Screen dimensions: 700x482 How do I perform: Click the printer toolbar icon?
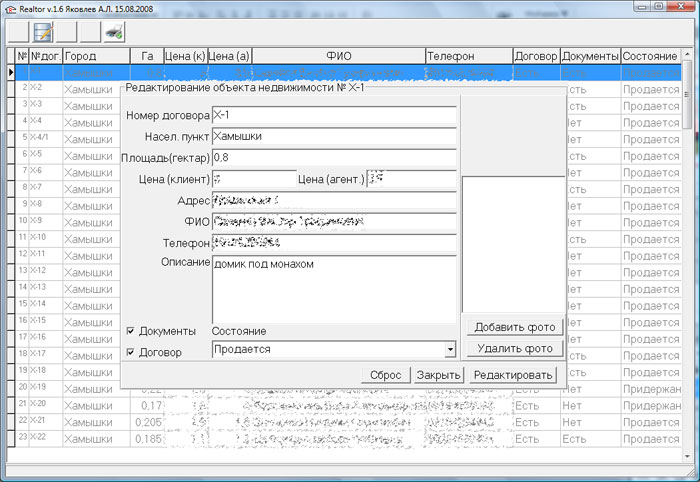click(x=114, y=32)
